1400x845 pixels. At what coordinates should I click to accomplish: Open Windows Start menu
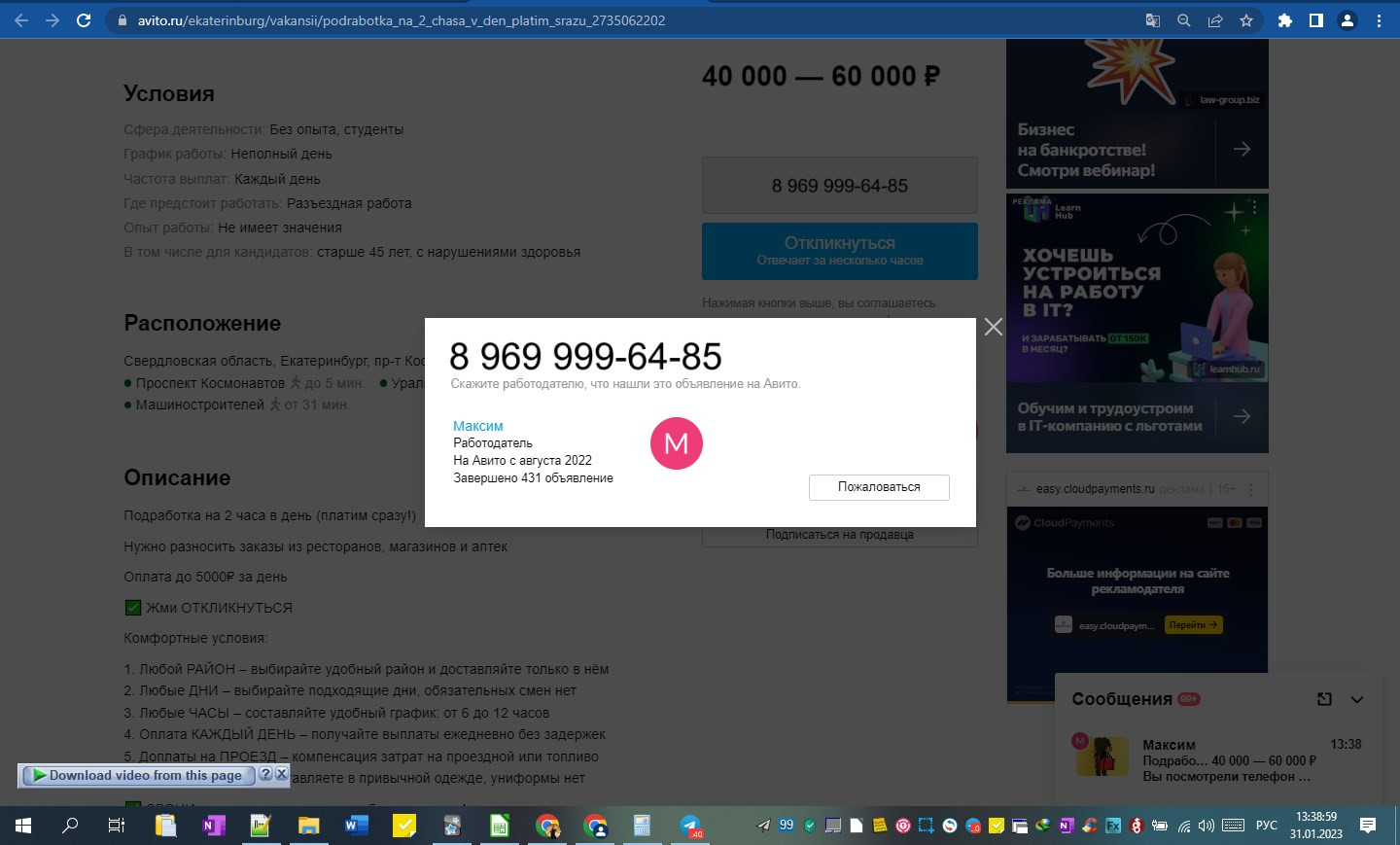[x=23, y=826]
